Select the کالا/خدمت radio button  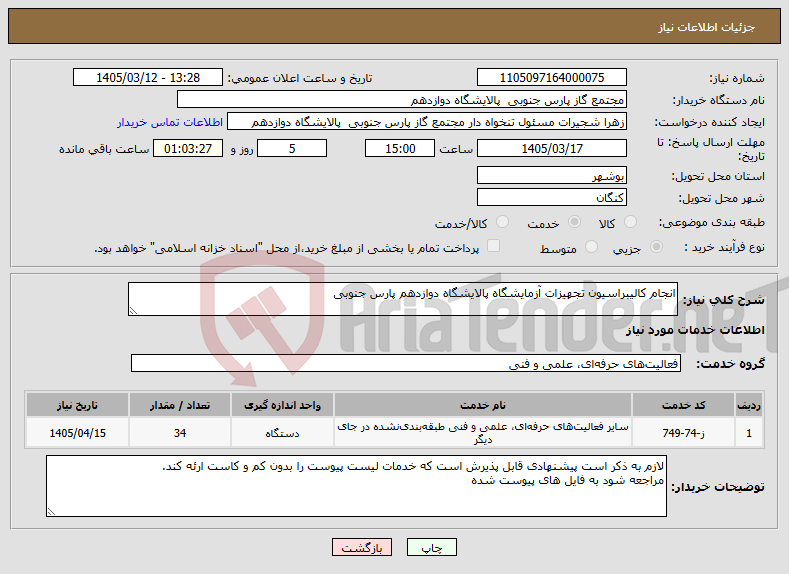click(x=502, y=222)
